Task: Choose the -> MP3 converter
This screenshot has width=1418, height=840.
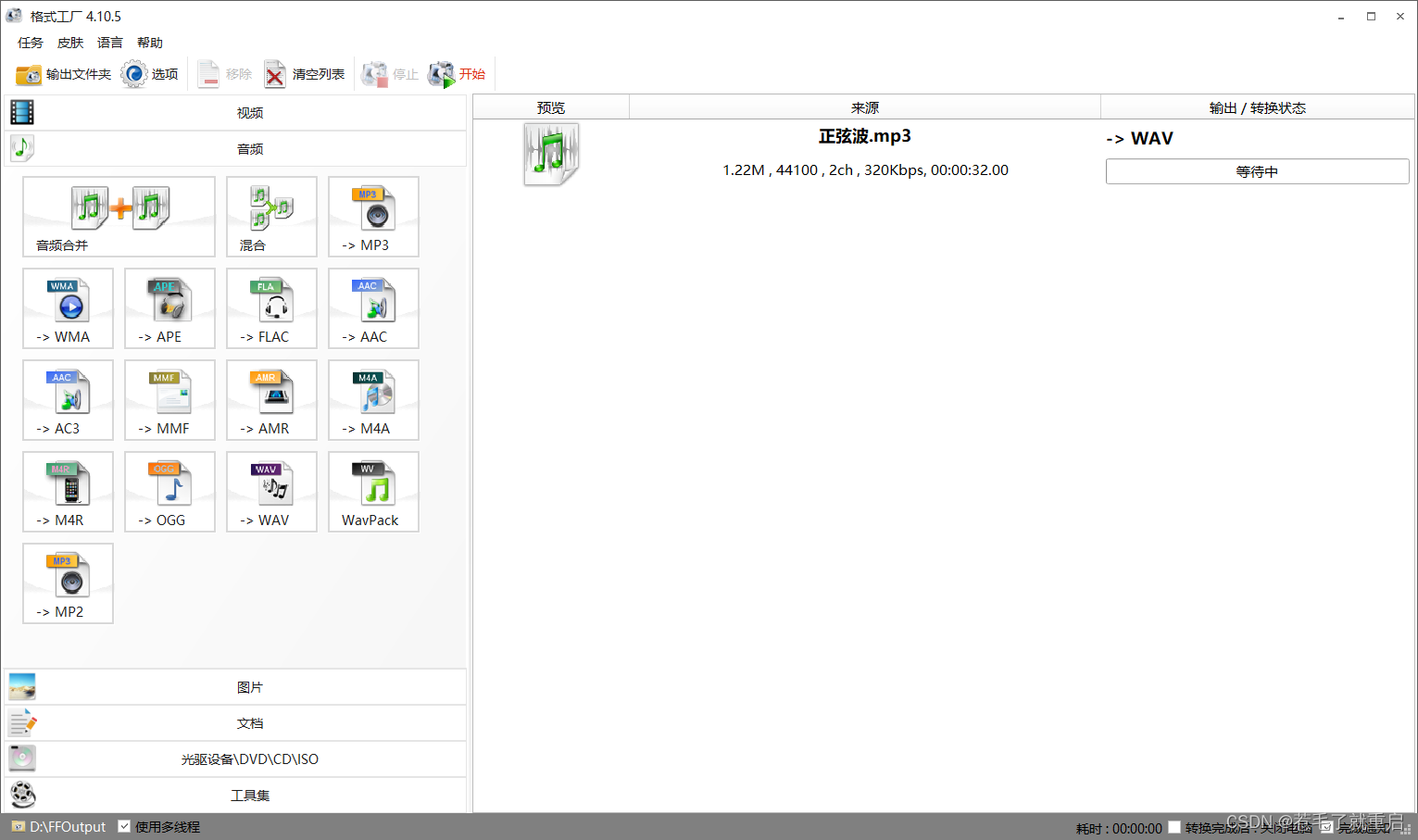Action: click(x=373, y=217)
